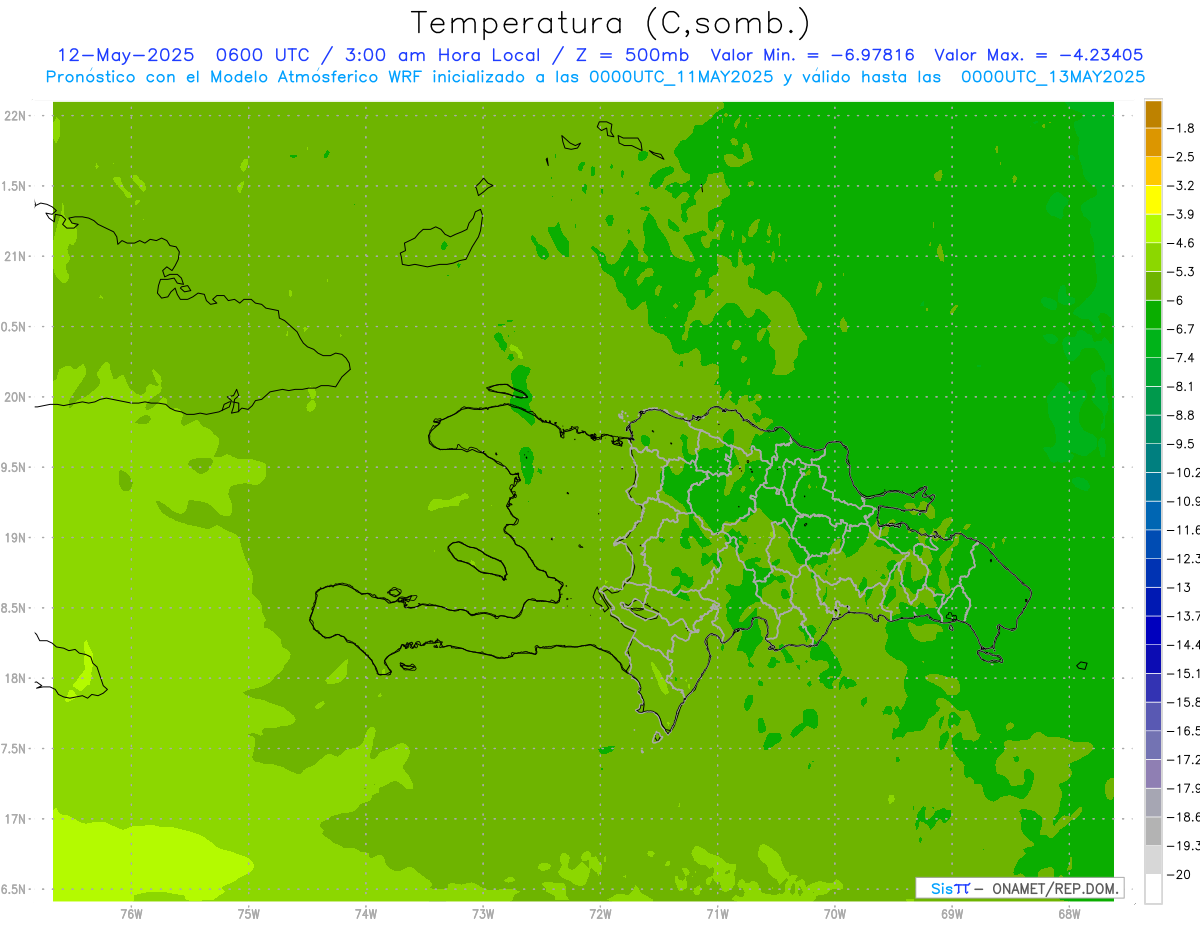This screenshot has width=1200, height=927.
Task: Click the '-20' legend value
Action: coord(1179,874)
